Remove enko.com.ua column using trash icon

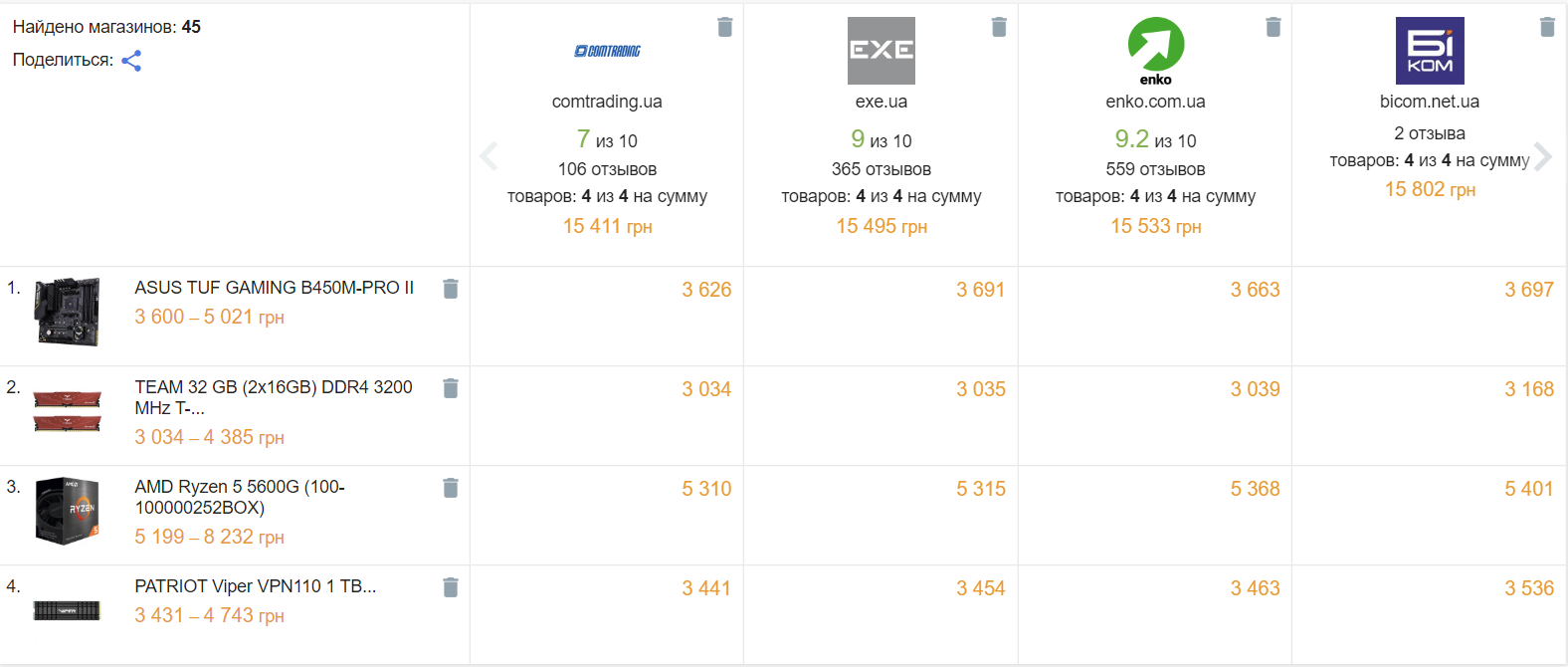(x=1274, y=27)
